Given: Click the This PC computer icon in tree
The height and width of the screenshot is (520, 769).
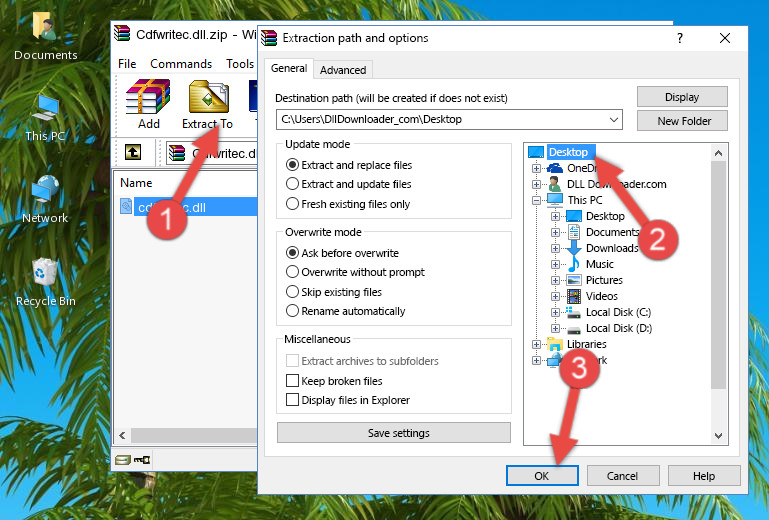Looking at the screenshot, I should click(555, 200).
